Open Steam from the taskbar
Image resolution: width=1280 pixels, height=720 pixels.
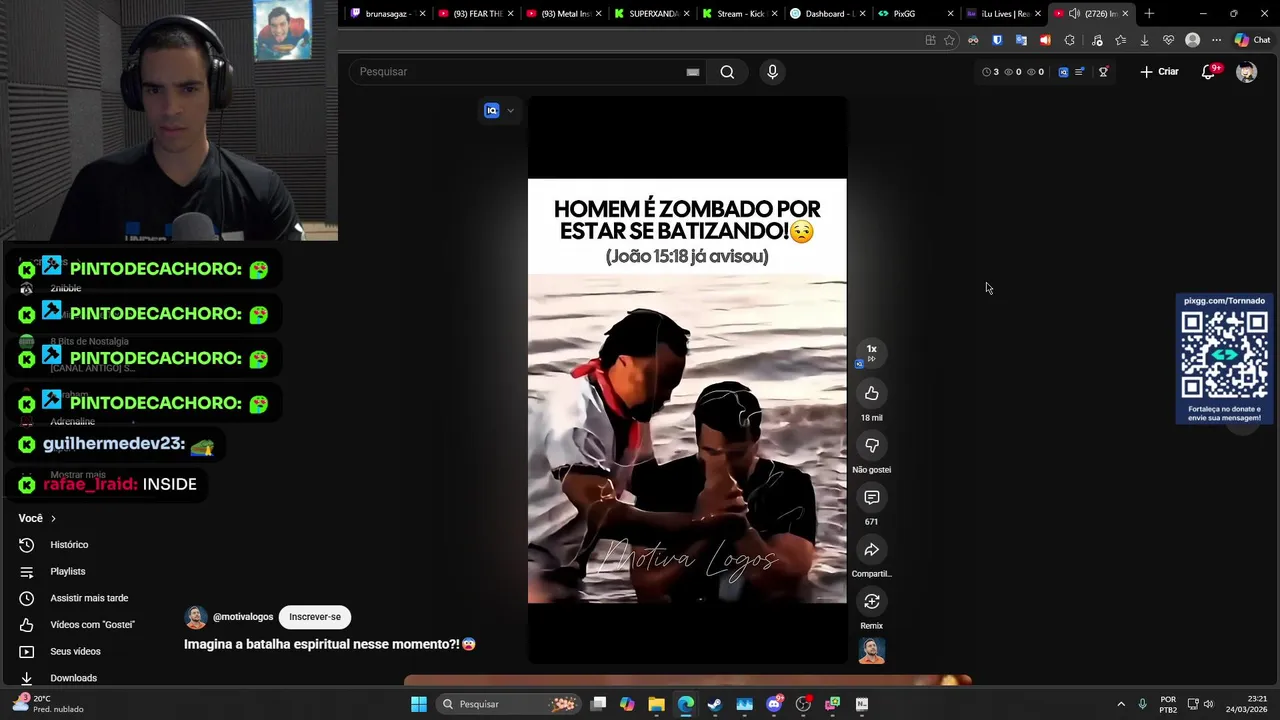715,704
